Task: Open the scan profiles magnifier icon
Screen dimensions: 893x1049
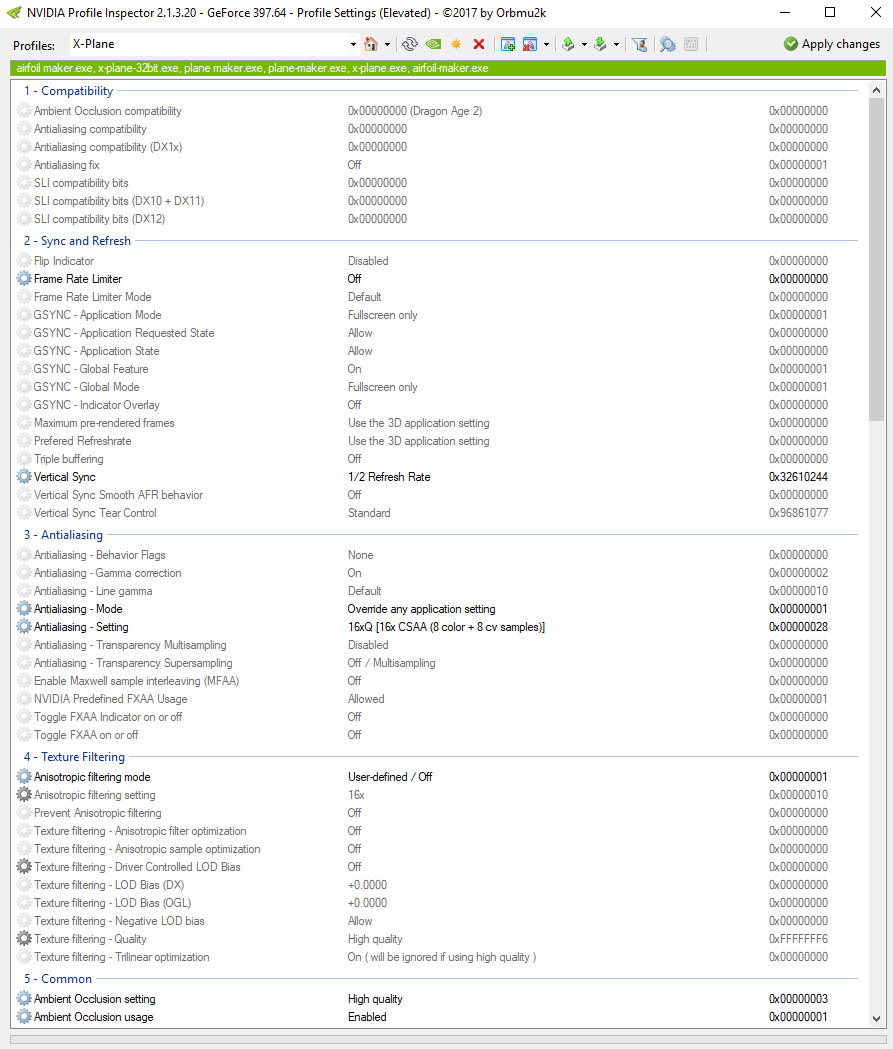Action: (668, 44)
